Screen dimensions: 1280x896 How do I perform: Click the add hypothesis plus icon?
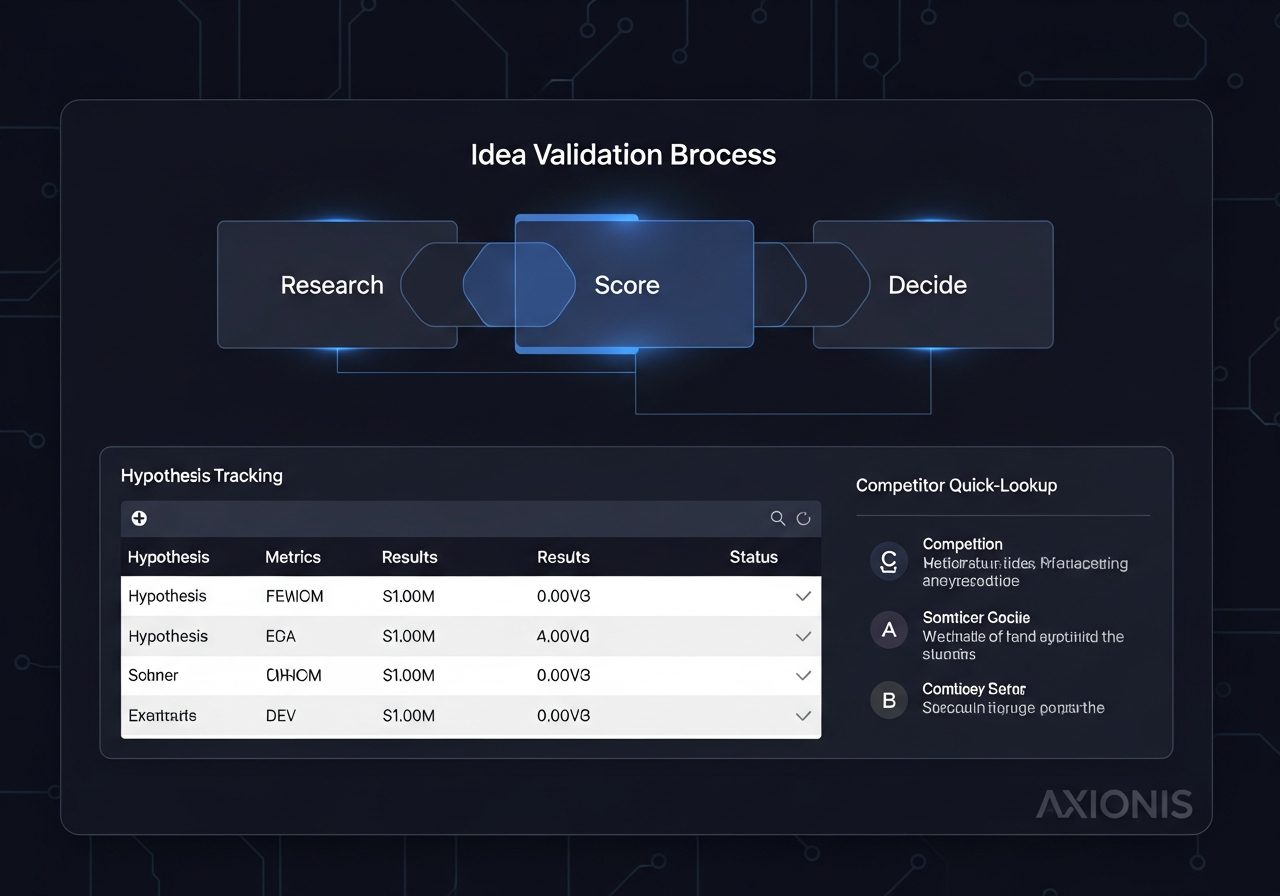[139, 518]
